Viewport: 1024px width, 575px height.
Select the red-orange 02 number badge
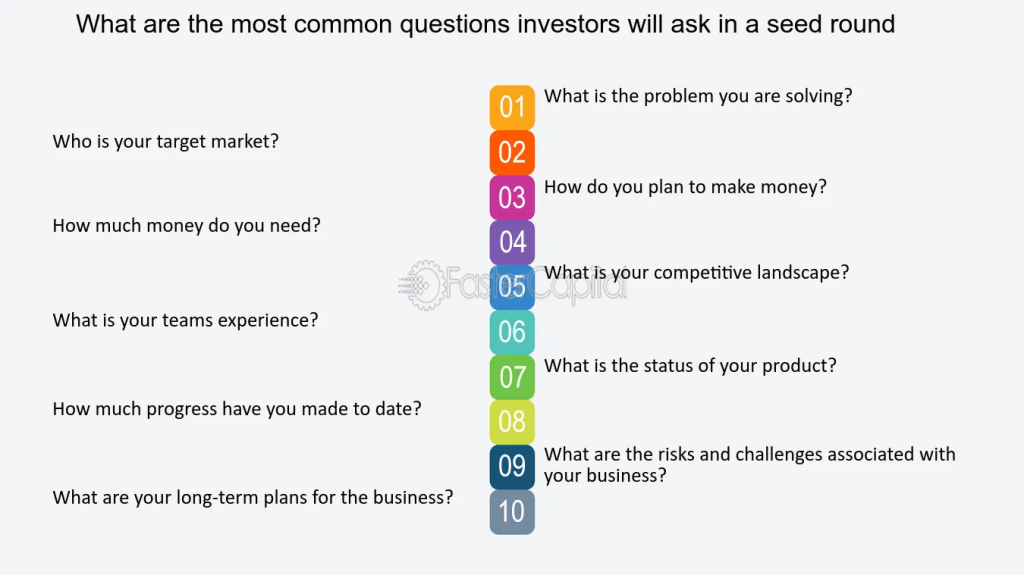(512, 152)
